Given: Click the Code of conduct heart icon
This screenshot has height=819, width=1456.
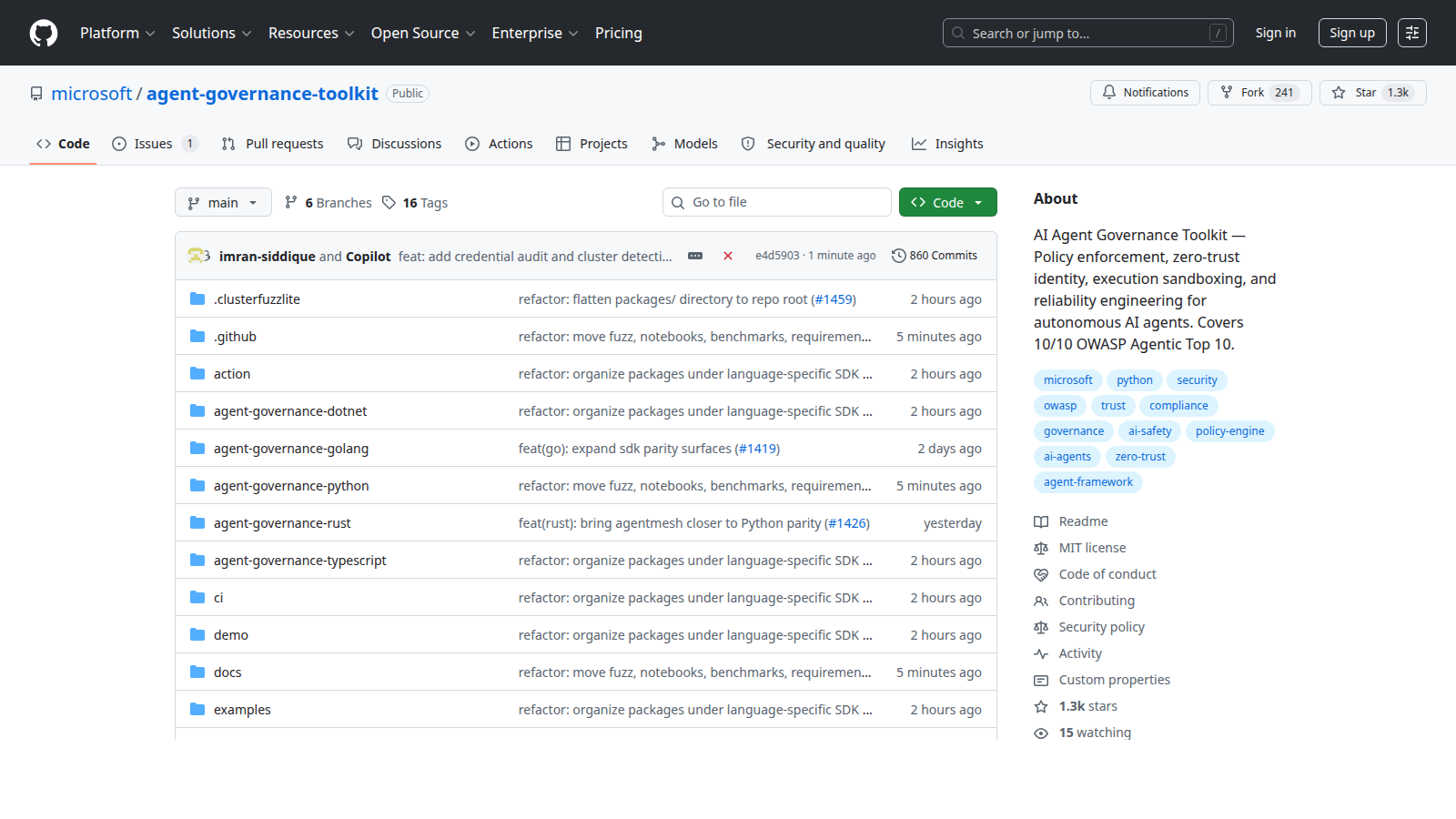Looking at the screenshot, I should click(x=1041, y=574).
